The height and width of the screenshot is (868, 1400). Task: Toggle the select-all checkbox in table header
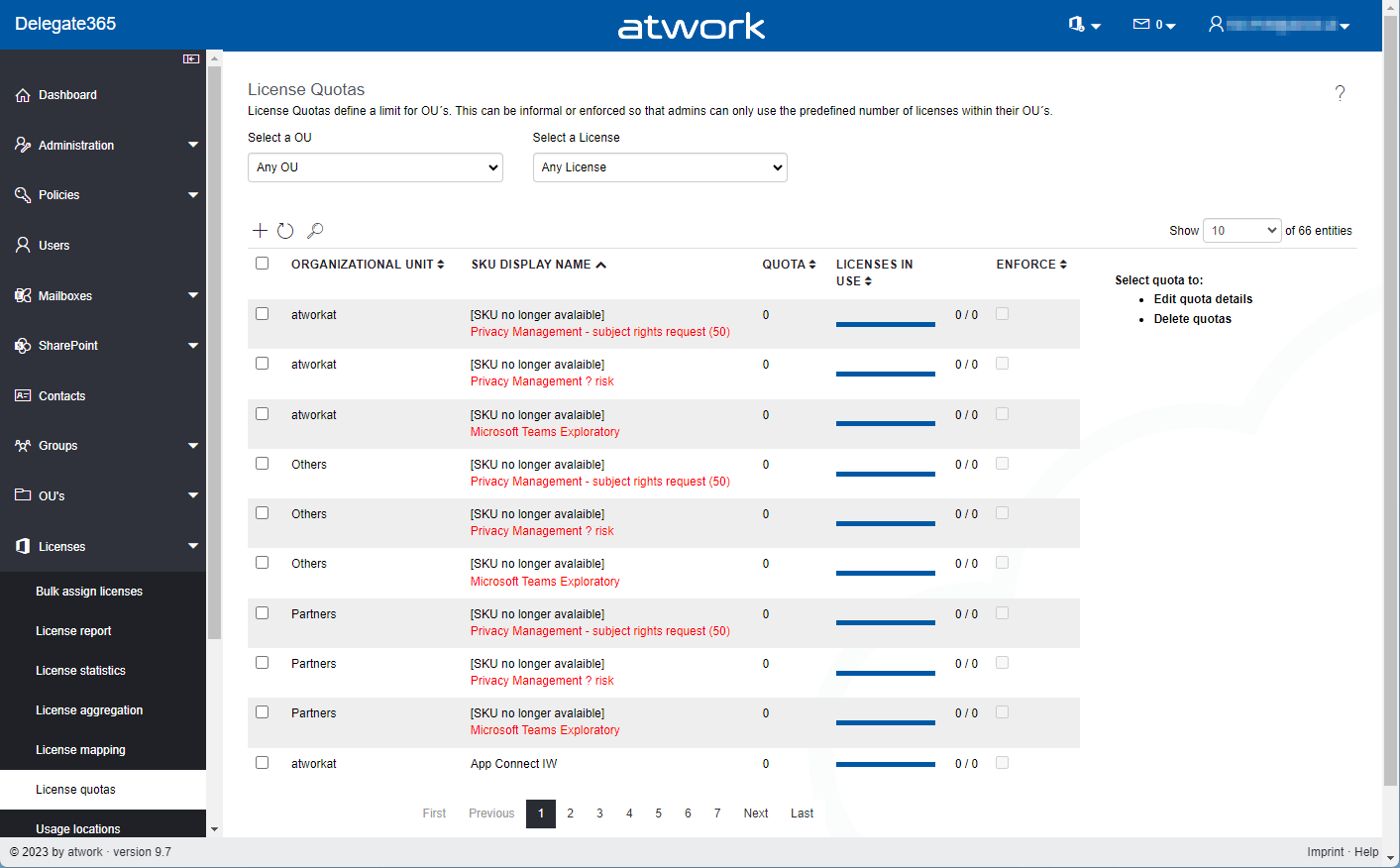coord(263,264)
